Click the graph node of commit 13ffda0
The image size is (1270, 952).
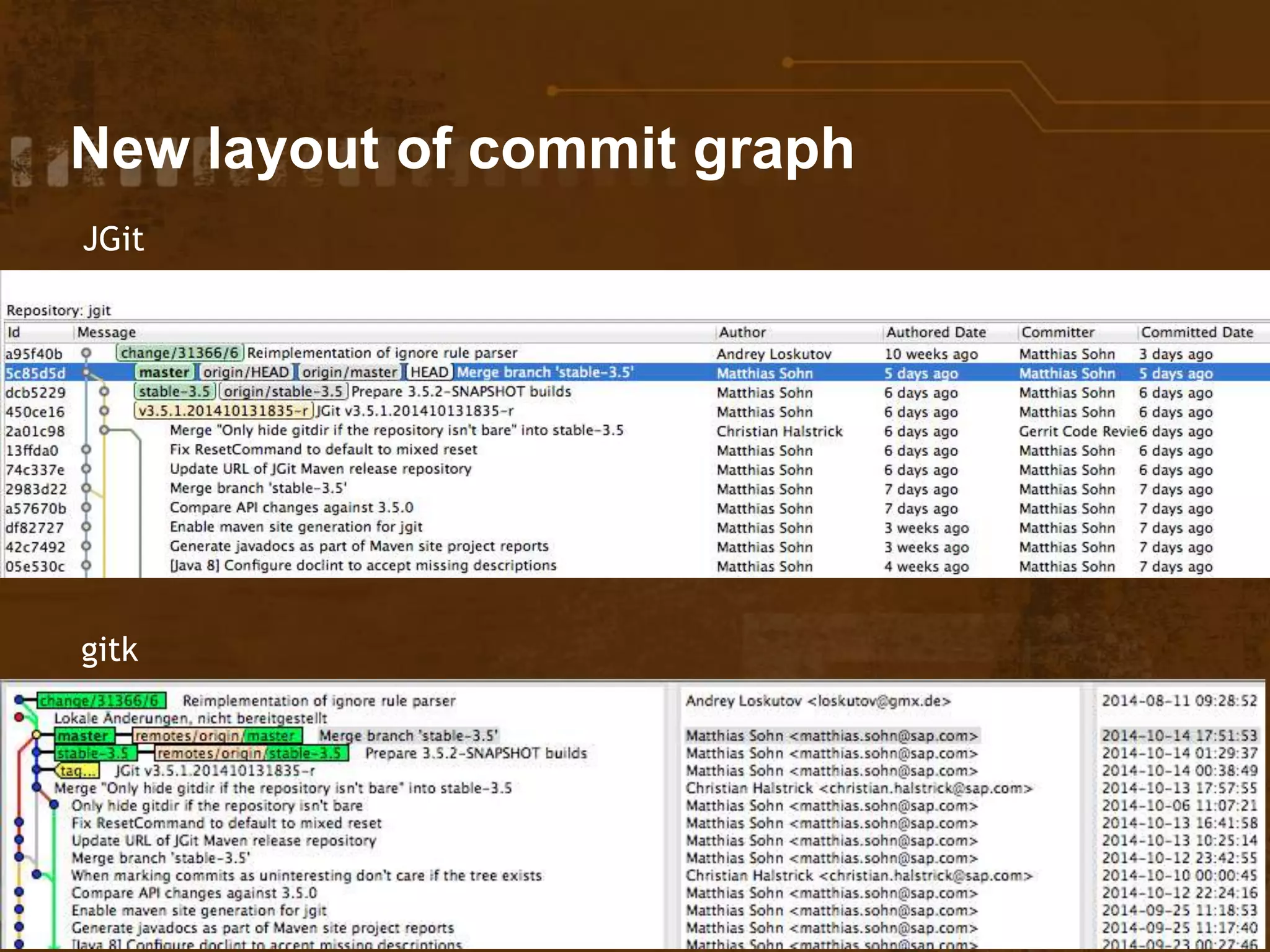(x=86, y=449)
